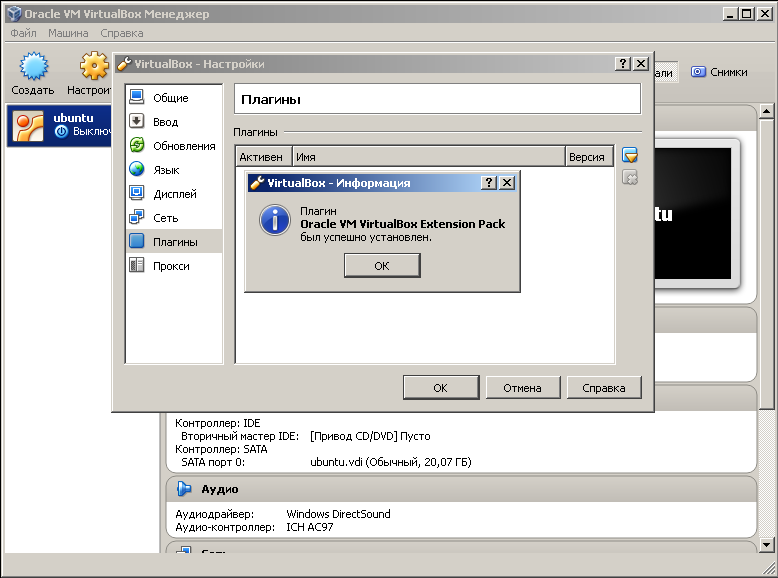
Task: Click the Активен column header
Action: [263, 157]
